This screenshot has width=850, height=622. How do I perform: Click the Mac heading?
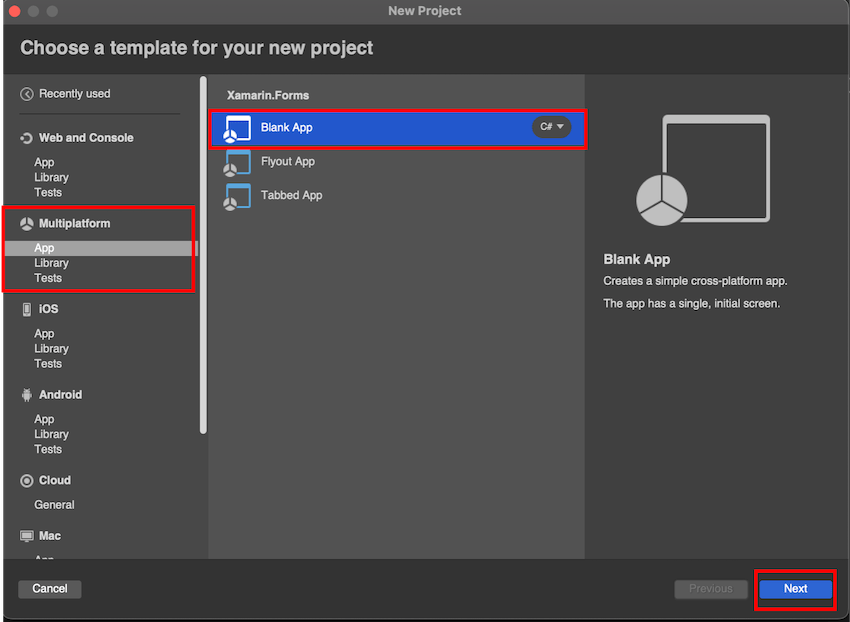49,536
